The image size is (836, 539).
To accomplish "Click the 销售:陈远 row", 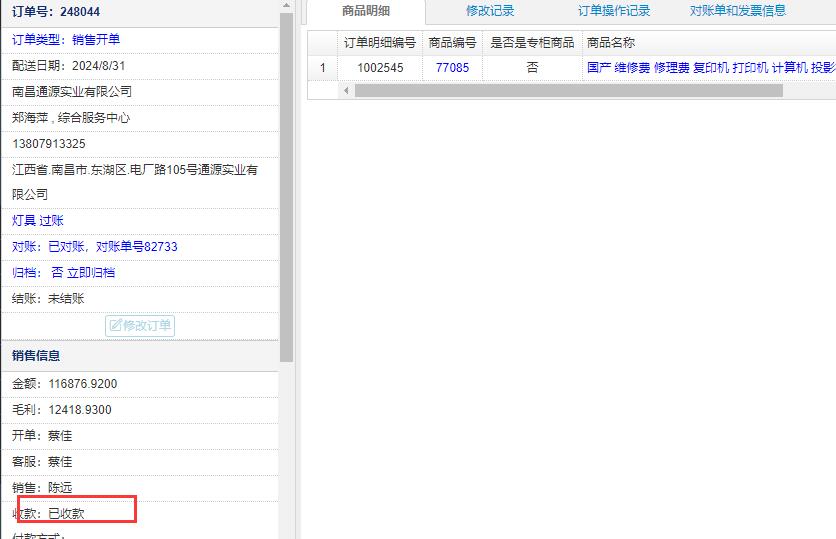I will (x=140, y=488).
